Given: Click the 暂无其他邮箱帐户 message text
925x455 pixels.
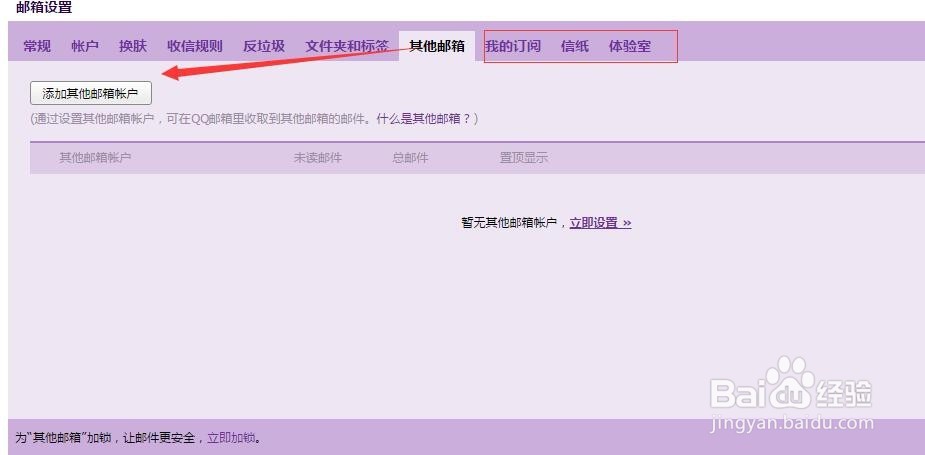Looking at the screenshot, I should click(509, 223).
